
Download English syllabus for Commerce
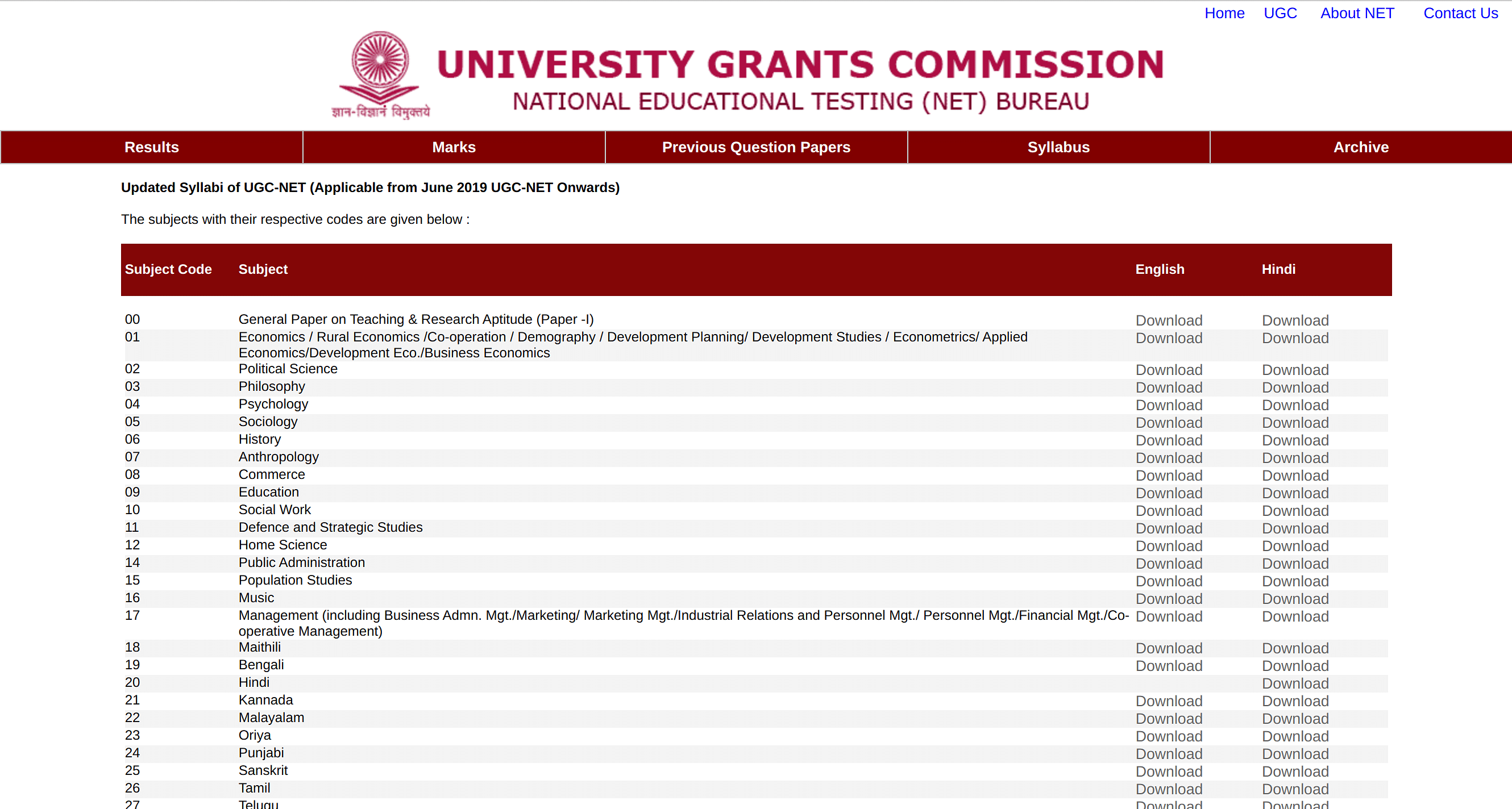(x=1169, y=475)
